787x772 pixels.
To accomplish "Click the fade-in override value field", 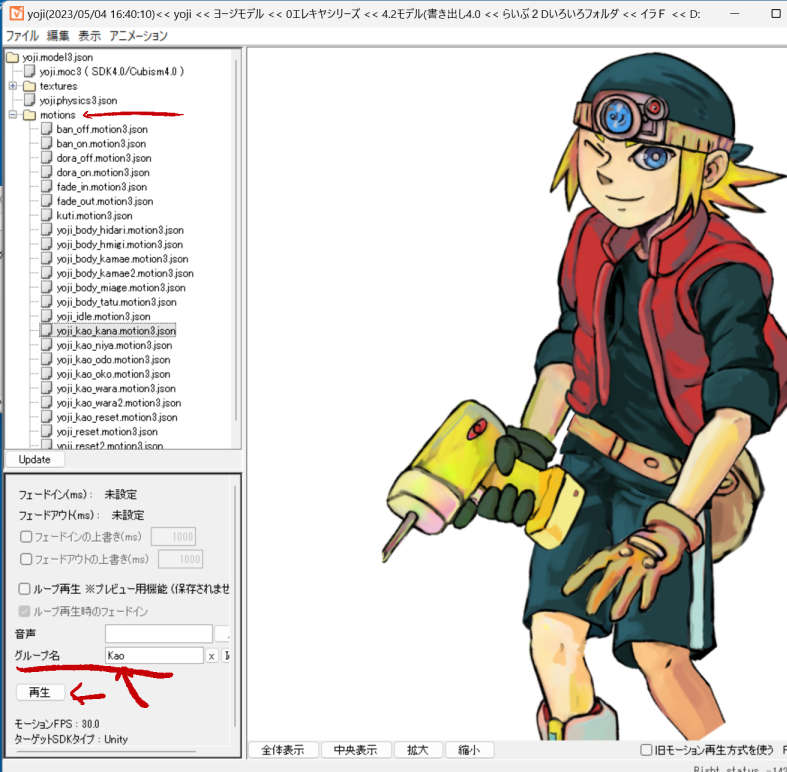I will (173, 537).
